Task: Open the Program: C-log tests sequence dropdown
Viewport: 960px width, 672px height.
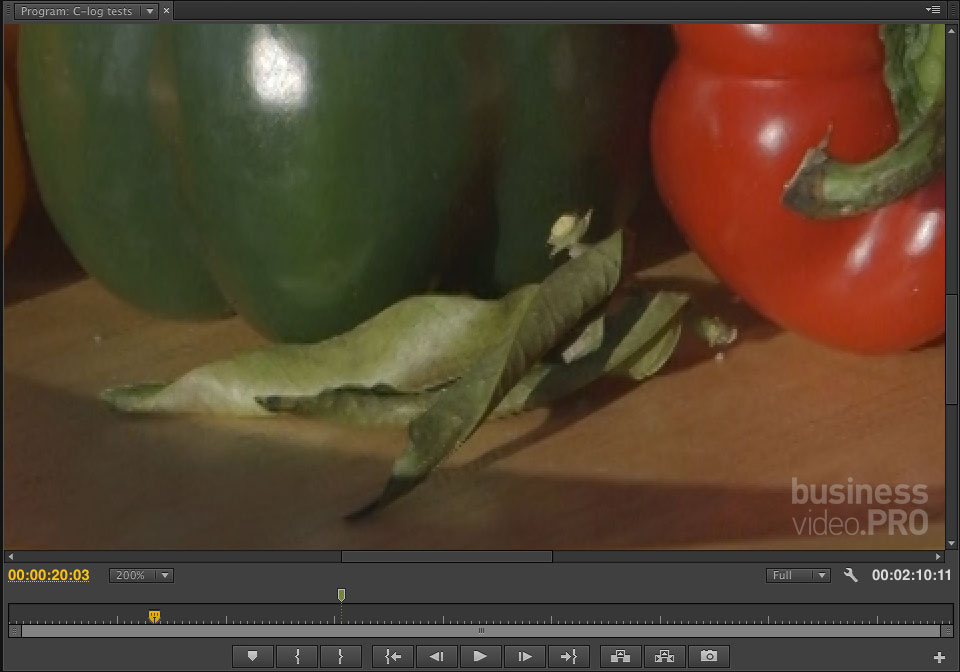Action: [149, 11]
